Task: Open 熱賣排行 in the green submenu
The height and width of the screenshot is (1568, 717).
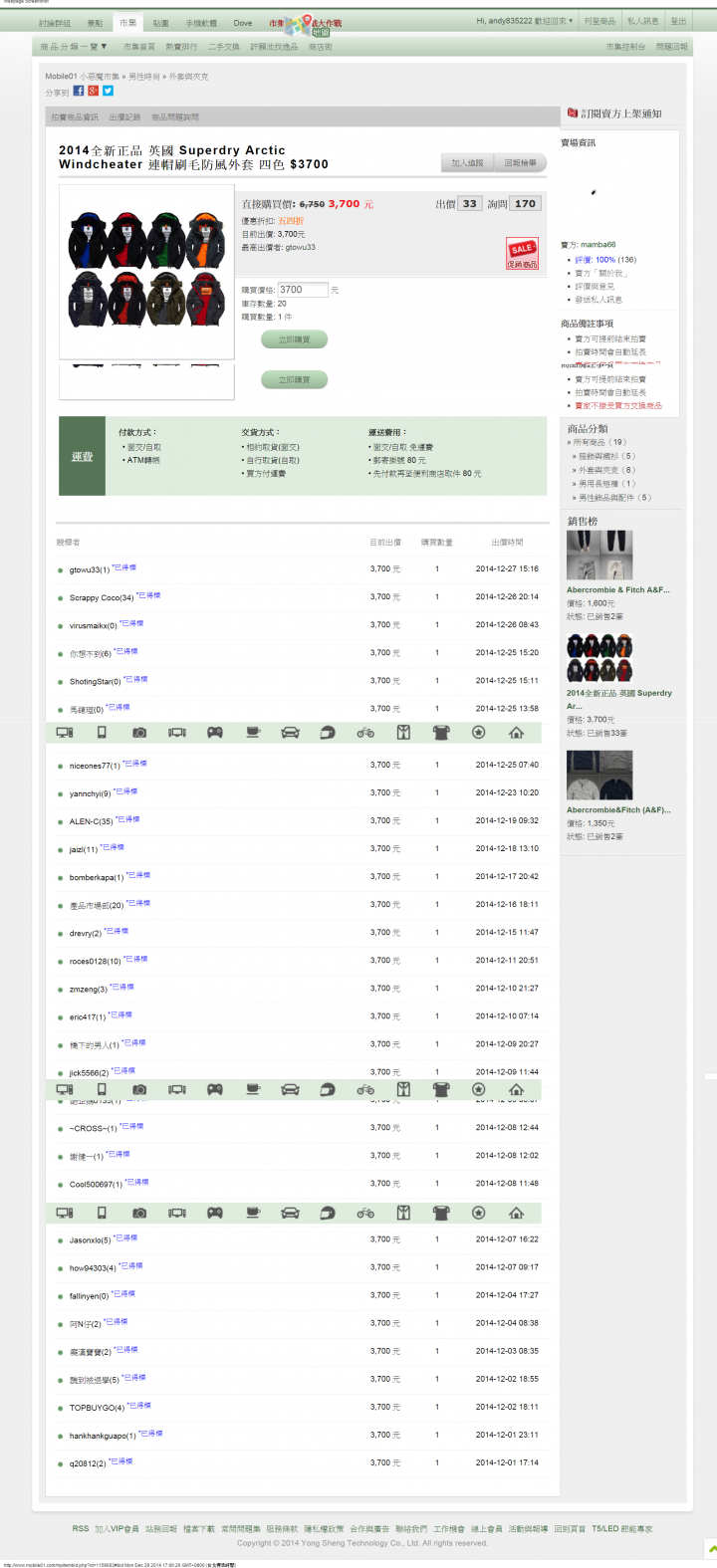Action: click(x=181, y=47)
